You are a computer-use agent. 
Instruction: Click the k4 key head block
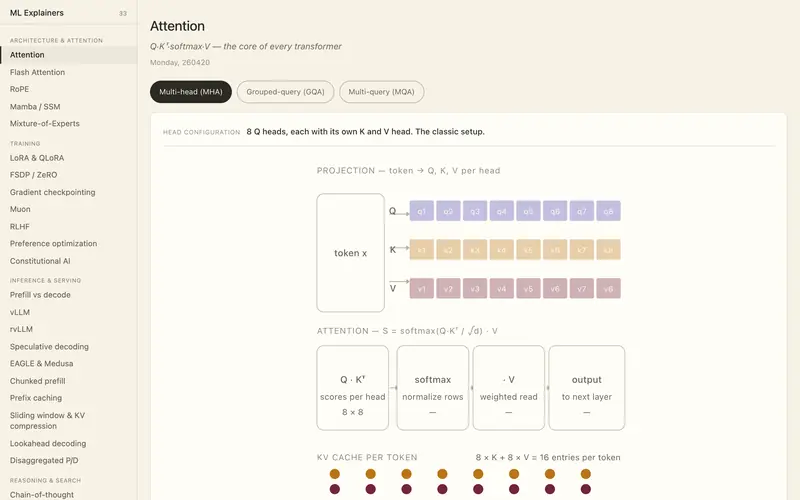point(502,250)
